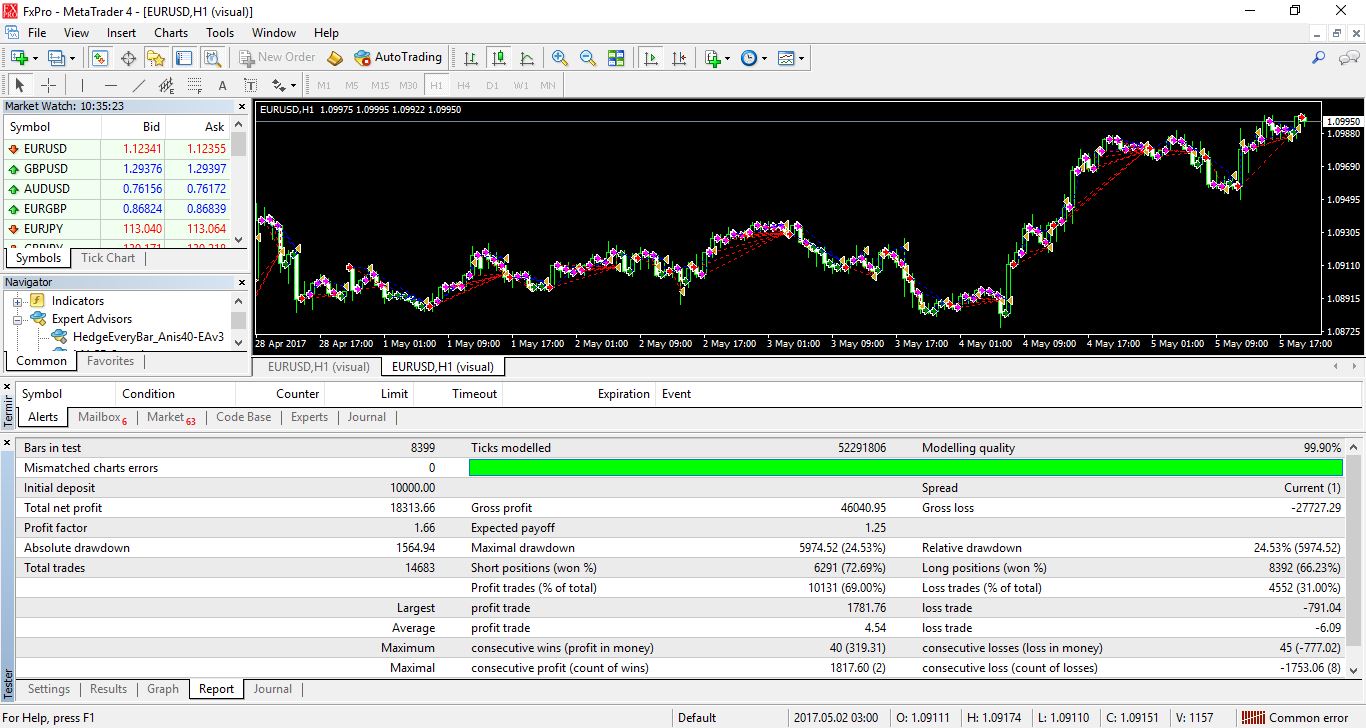
Task: Set the timeframe to M15
Action: click(x=380, y=85)
